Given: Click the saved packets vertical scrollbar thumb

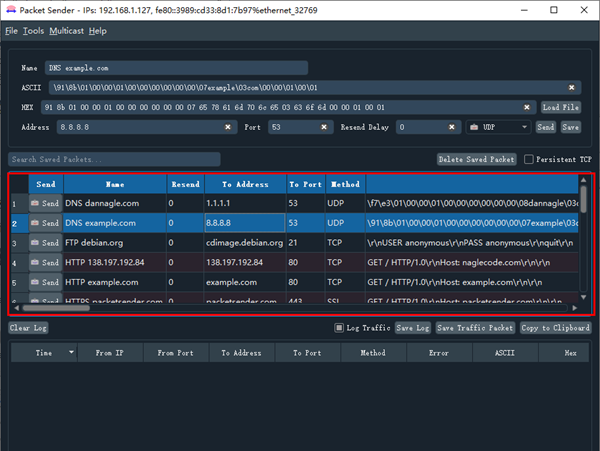Looking at the screenshot, I should click(x=583, y=199).
